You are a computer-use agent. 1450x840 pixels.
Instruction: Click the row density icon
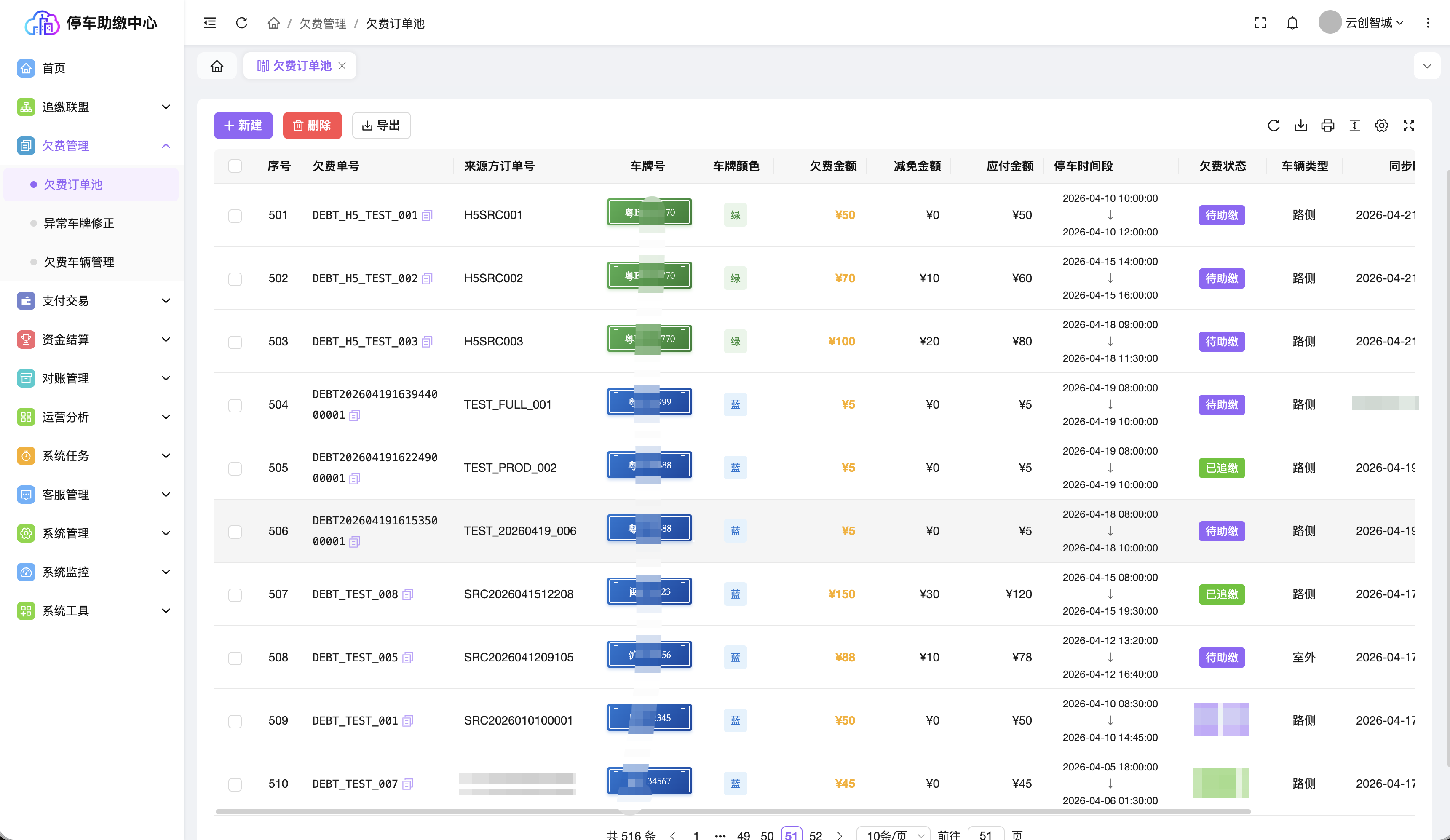click(x=1354, y=126)
